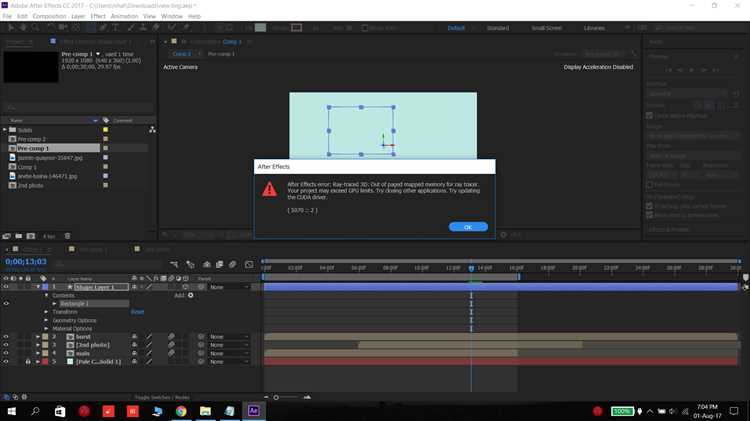Open the project flowchart view icon

152,130
